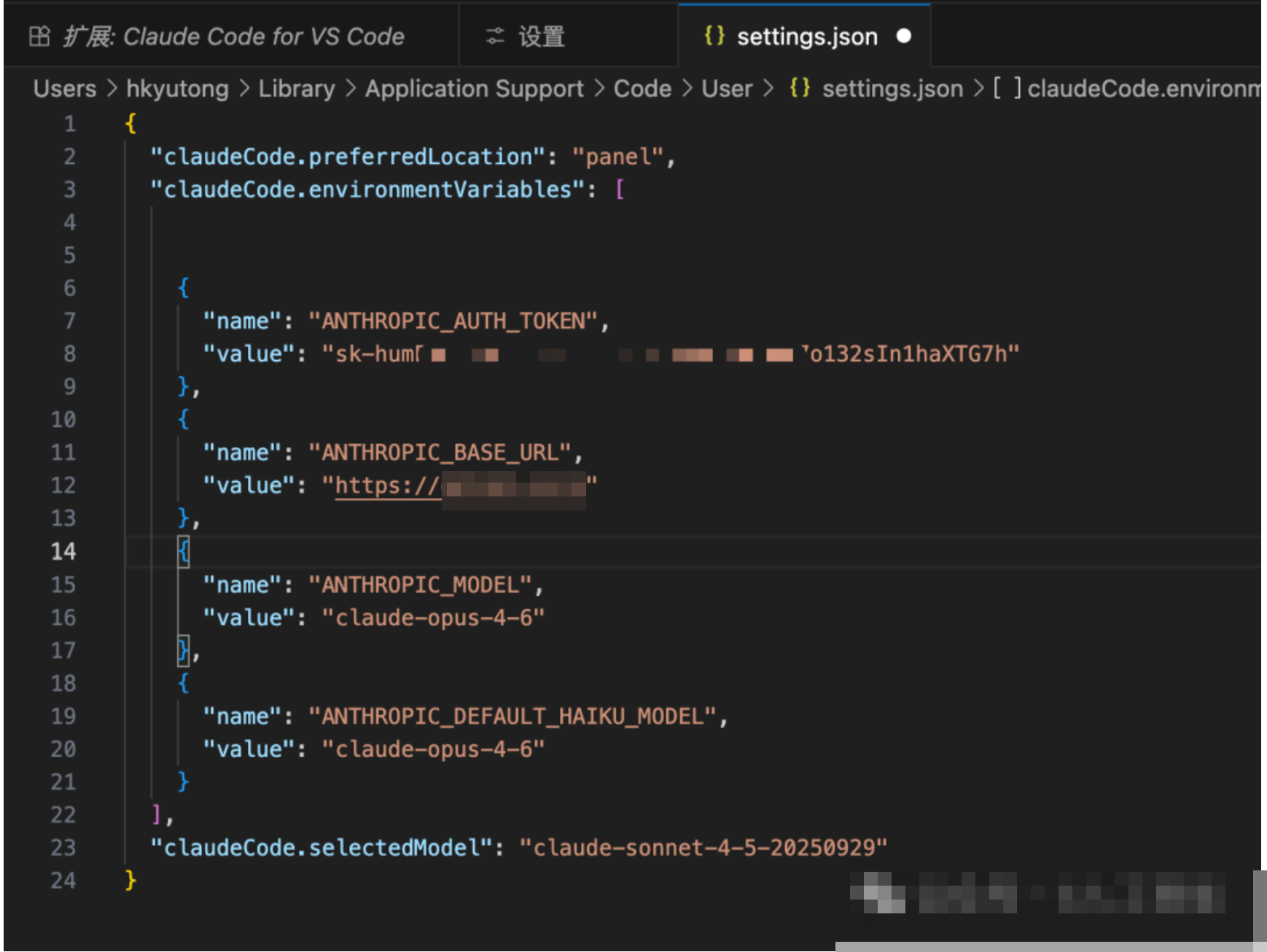Click "ANTHROPIC_AUTH_TOKEN" string

pos(453,321)
